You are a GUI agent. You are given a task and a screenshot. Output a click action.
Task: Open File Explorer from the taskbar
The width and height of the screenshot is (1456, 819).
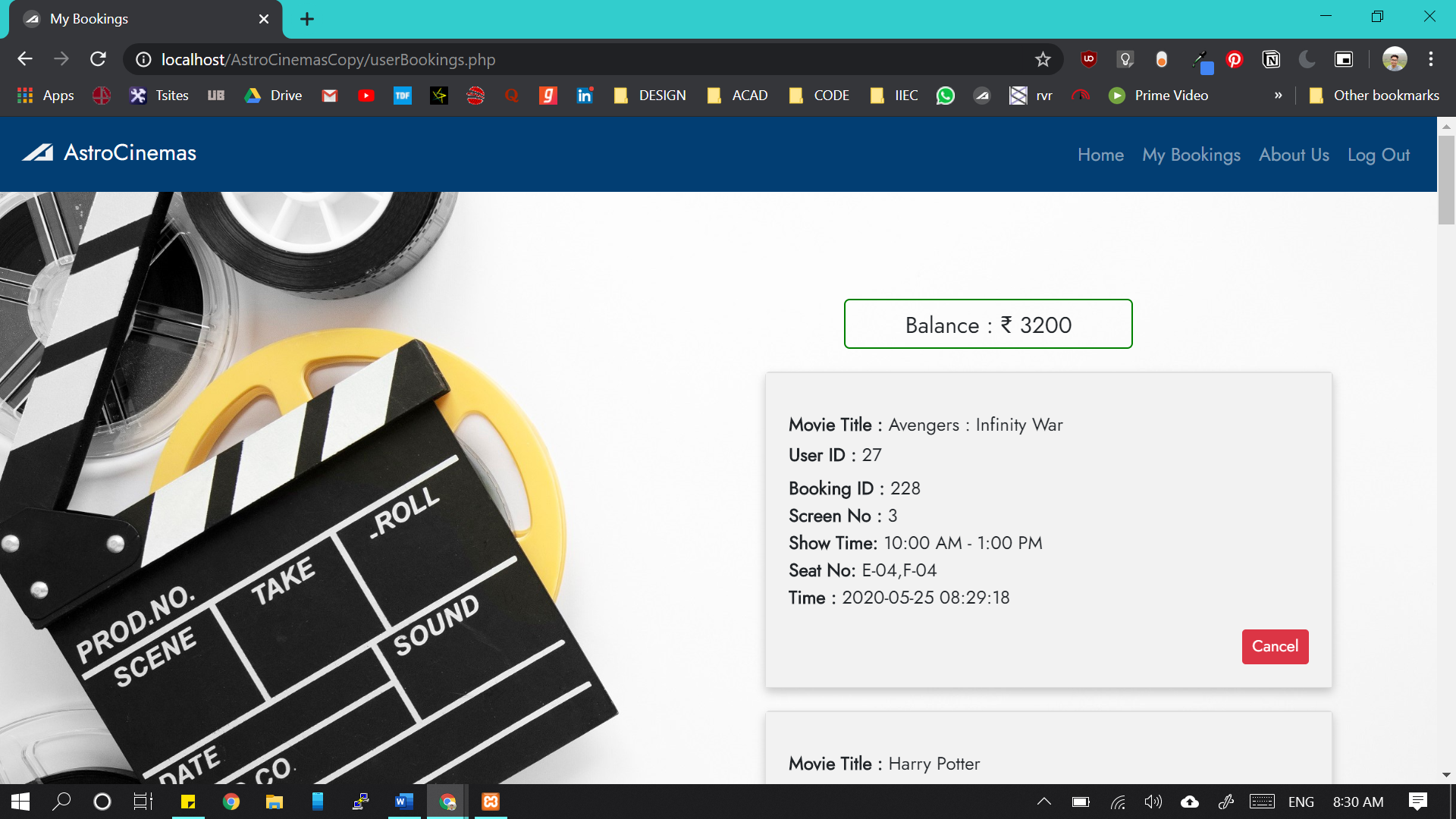(275, 802)
